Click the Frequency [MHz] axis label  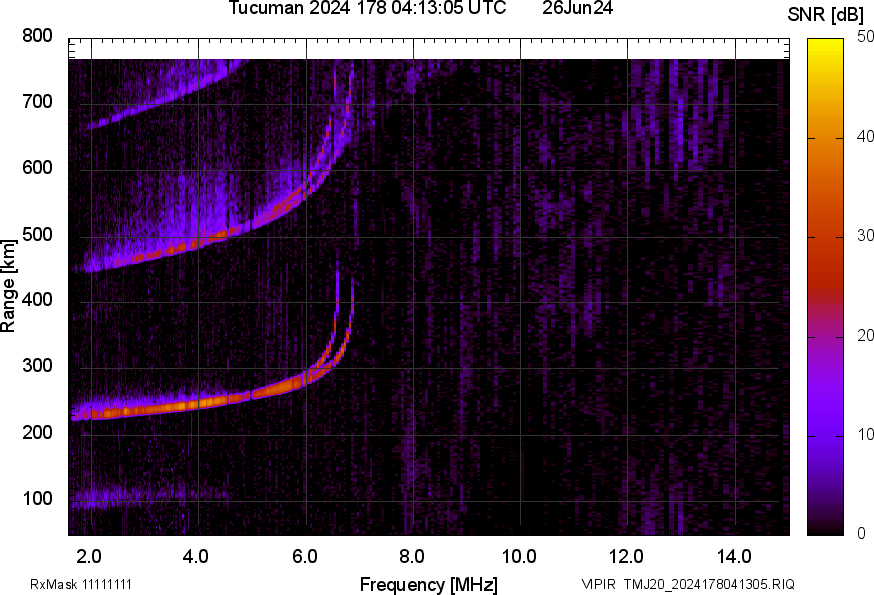[428, 584]
